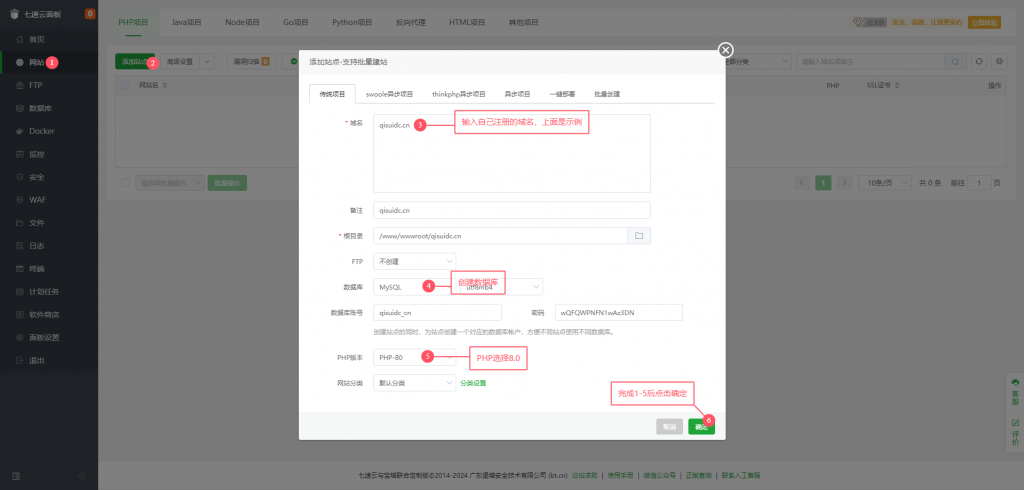Open the Node项目 top tab

click(x=242, y=22)
